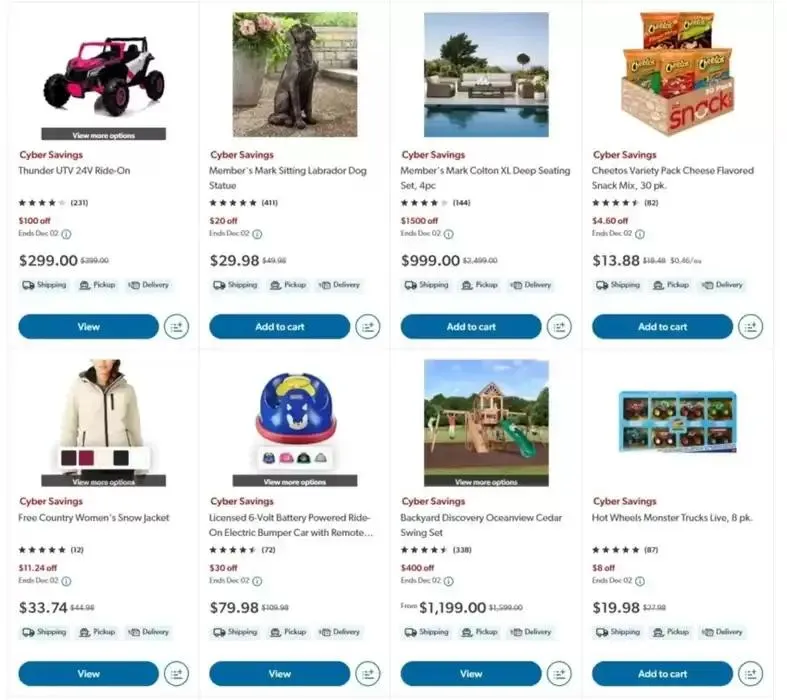Show more options for the Snow Jacket
787x700 pixels.
[x=103, y=482]
